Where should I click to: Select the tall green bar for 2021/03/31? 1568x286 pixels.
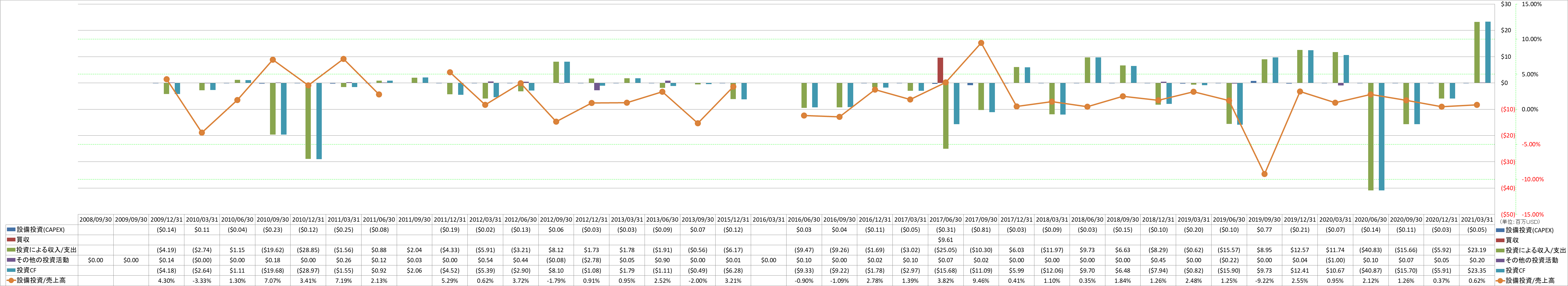coord(1477,52)
